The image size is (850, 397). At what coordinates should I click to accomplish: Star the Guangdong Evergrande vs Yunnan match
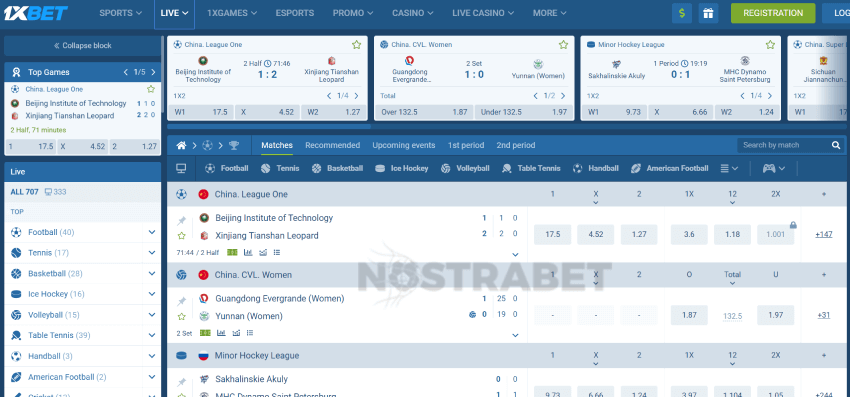182,316
